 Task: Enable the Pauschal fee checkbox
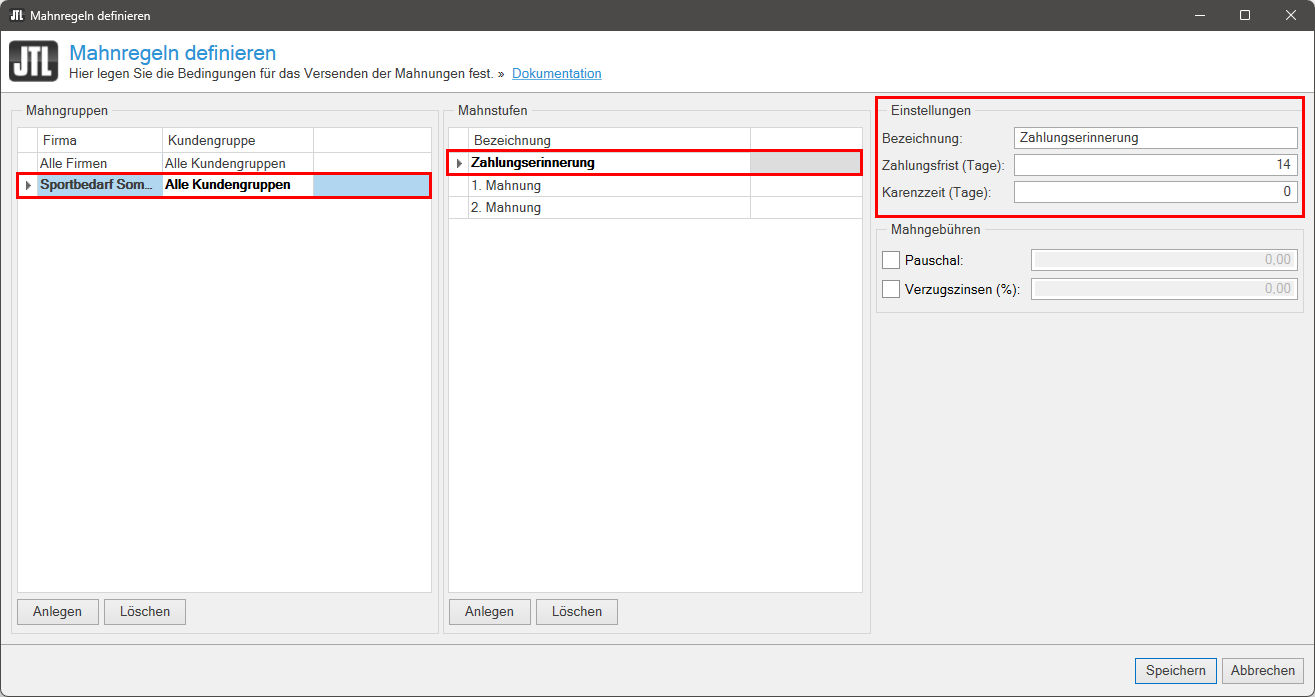pyautogui.click(x=891, y=260)
